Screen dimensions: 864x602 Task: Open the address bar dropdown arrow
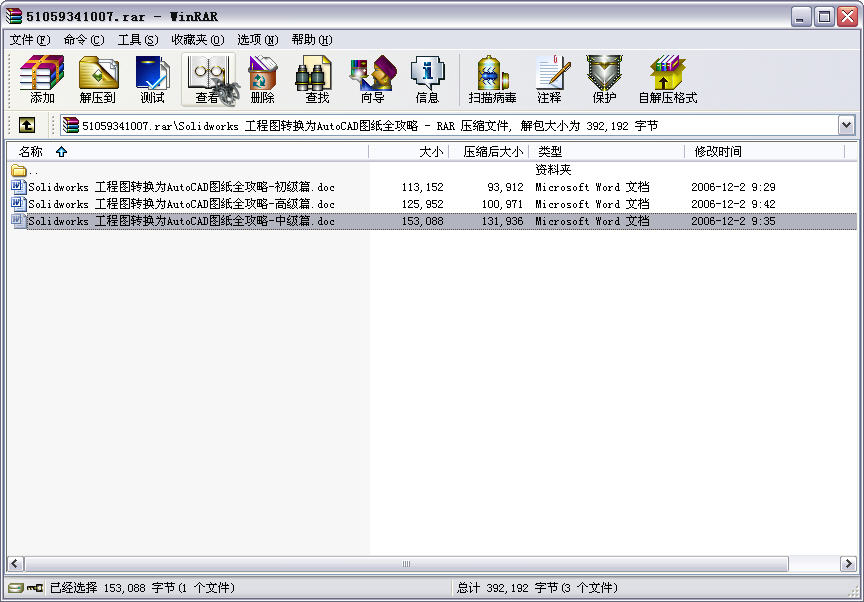(x=846, y=126)
